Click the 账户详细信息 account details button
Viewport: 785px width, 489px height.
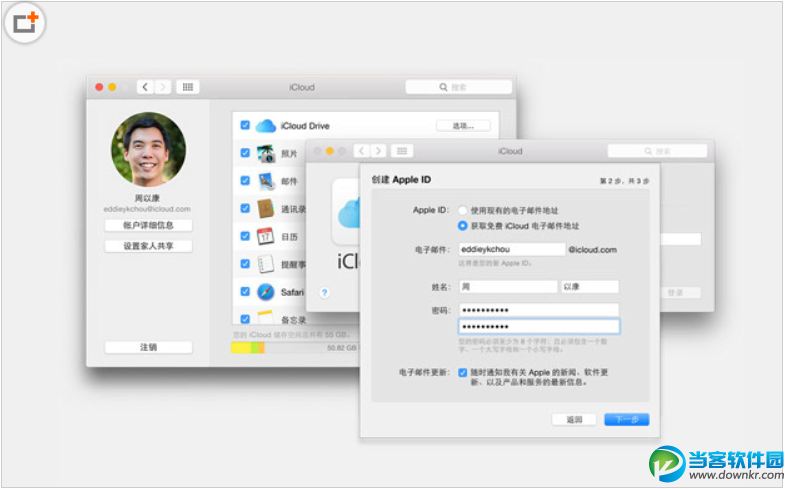click(x=148, y=226)
